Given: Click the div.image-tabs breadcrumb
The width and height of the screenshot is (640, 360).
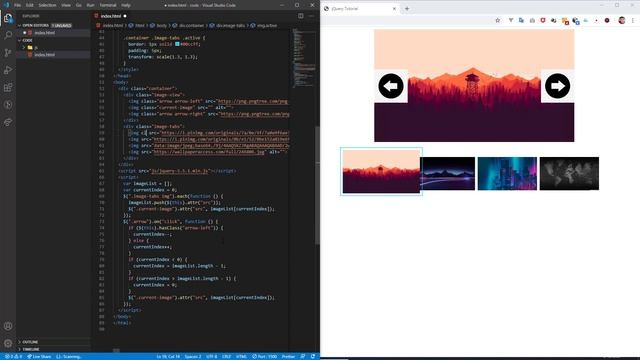Looking at the screenshot, I should coord(227,25).
